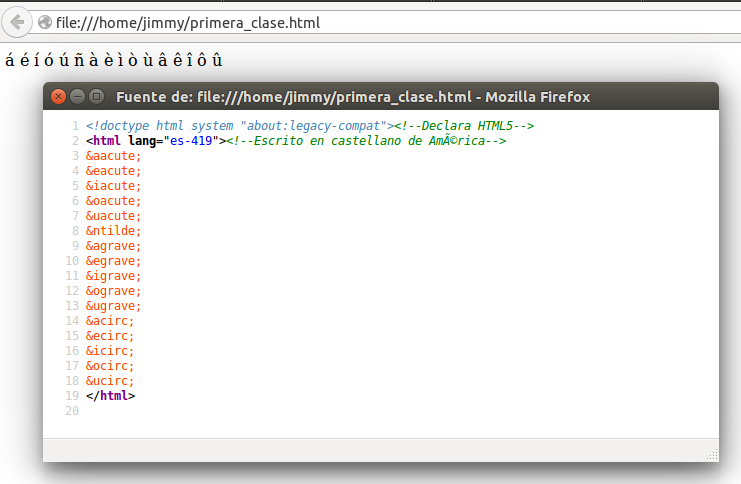The height and width of the screenshot is (484, 741).
Task: Click the &ucirc; entity on line 18
Action: click(110, 381)
